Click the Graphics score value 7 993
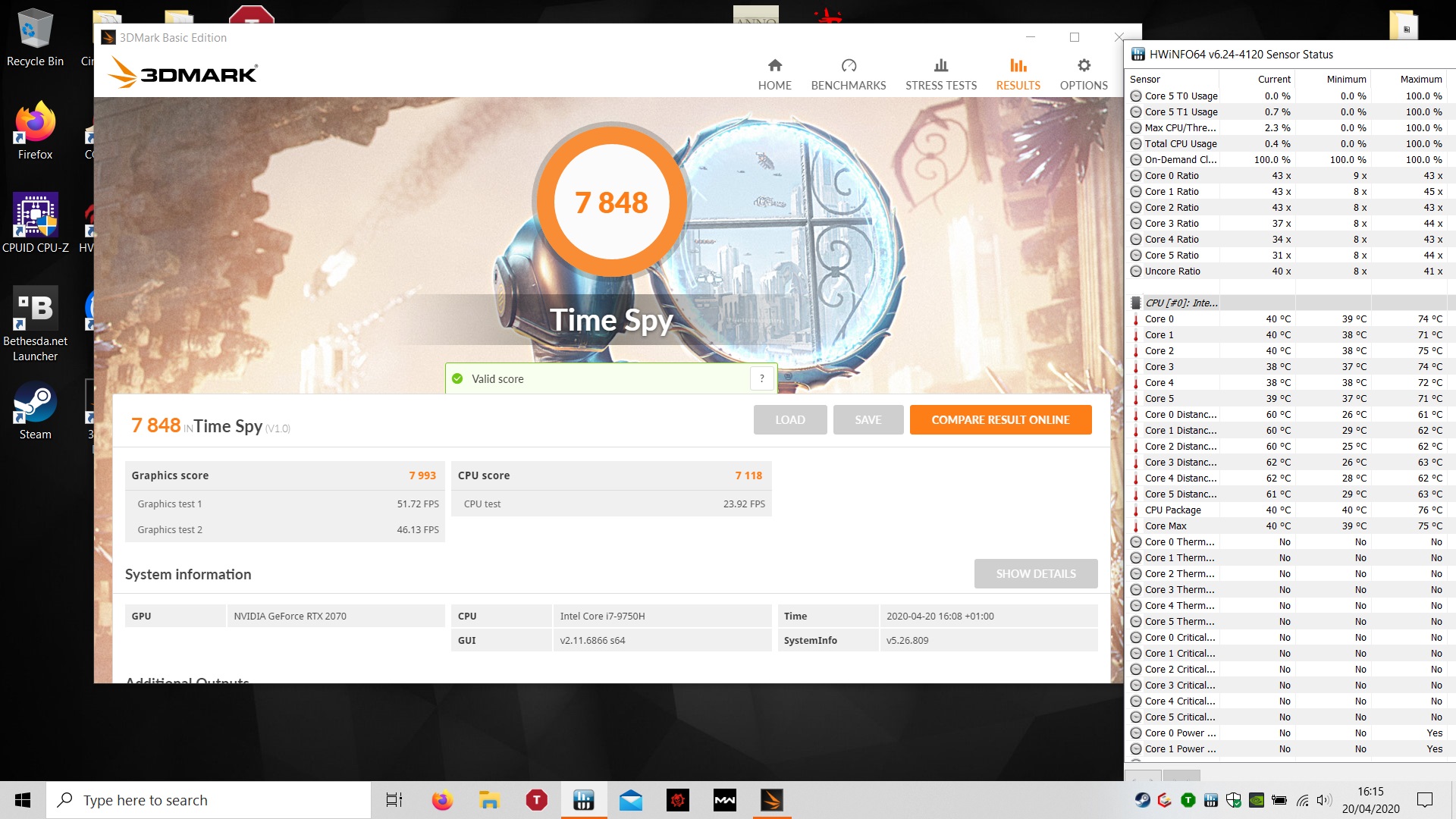The height and width of the screenshot is (819, 1456). 422,475
